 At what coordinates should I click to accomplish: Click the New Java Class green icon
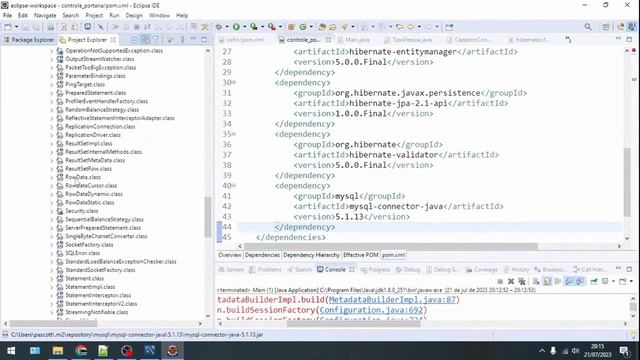302,27
